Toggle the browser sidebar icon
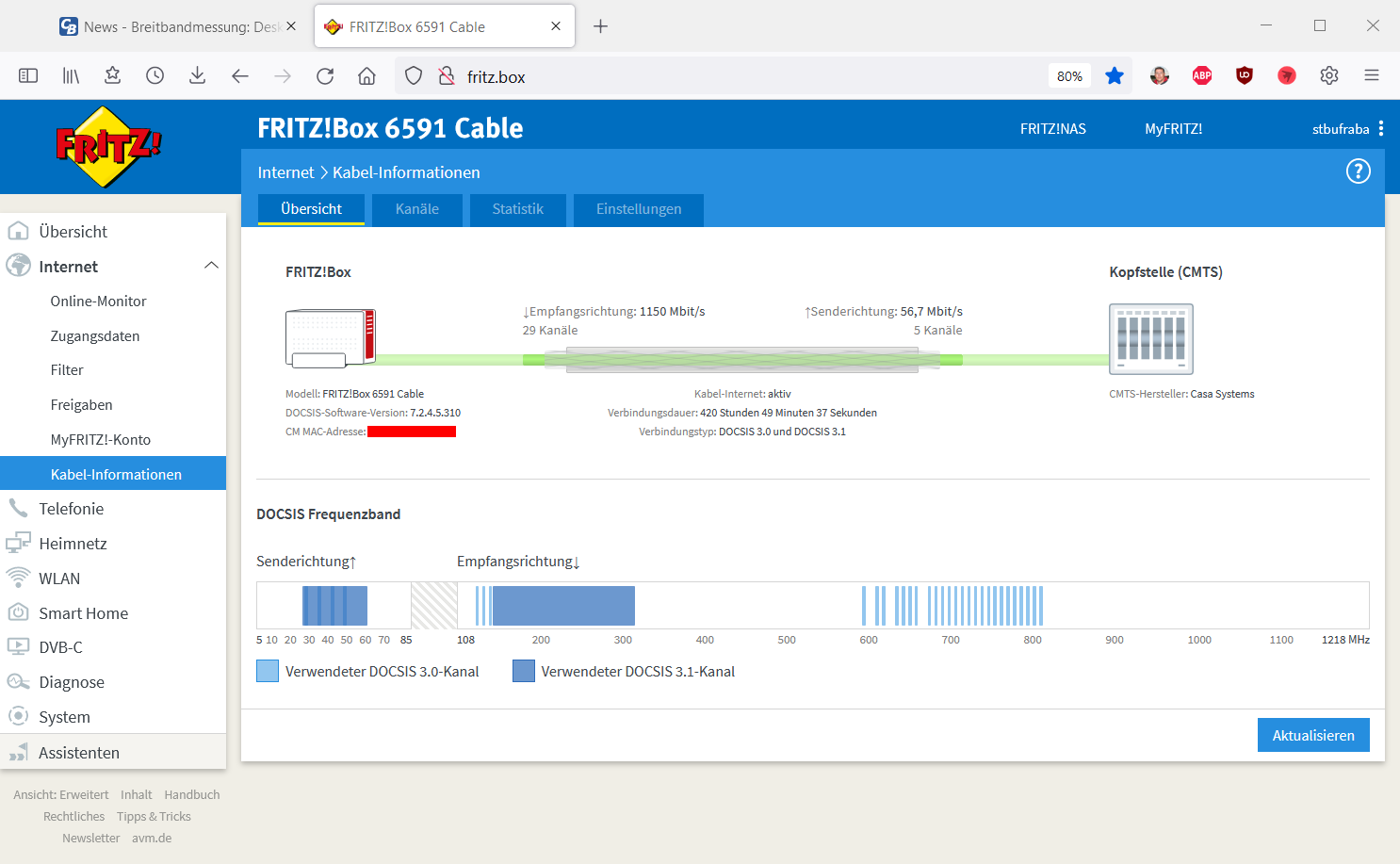The width and height of the screenshot is (1400, 864). (28, 75)
